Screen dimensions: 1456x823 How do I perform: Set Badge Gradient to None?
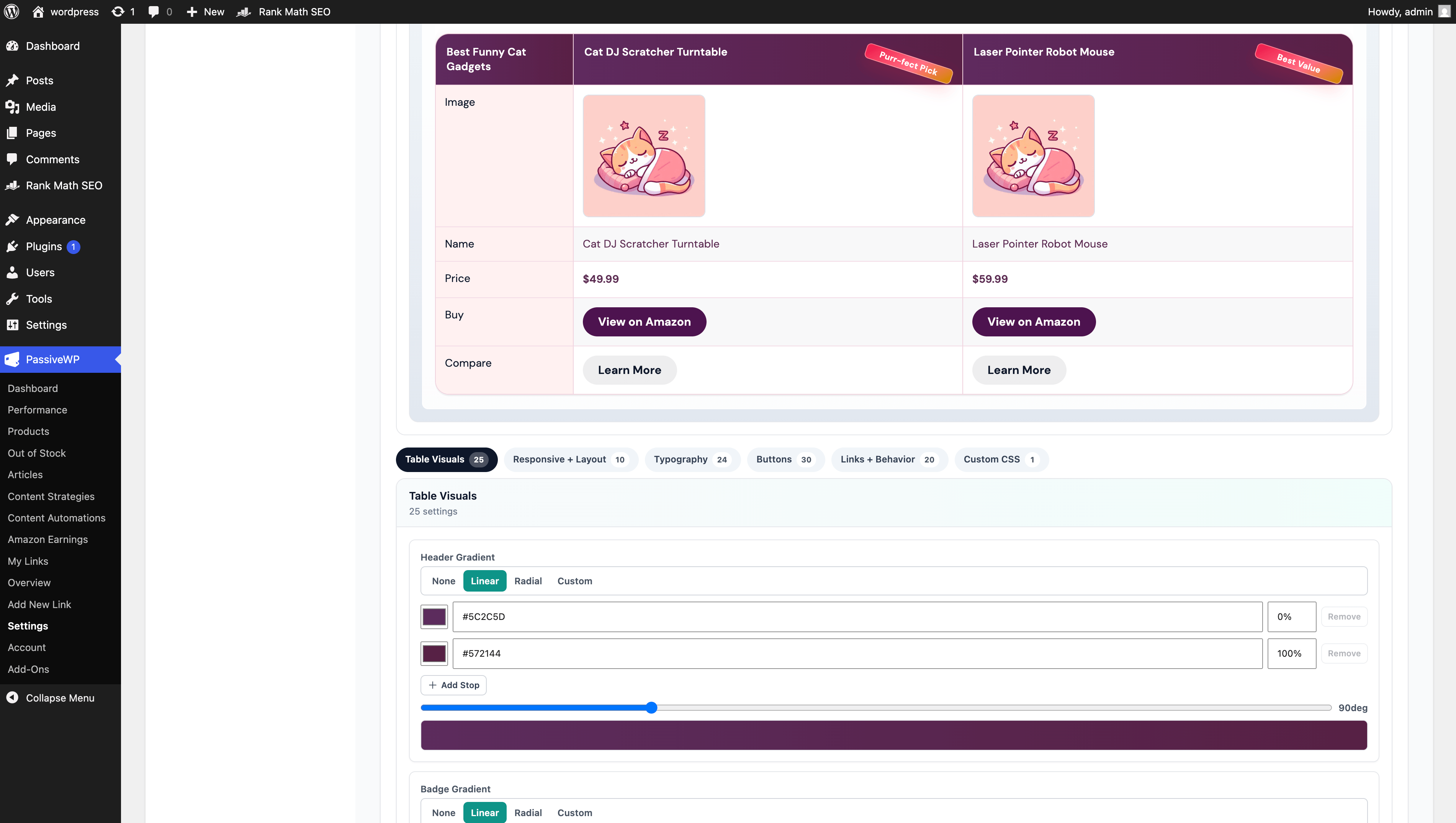(x=443, y=812)
